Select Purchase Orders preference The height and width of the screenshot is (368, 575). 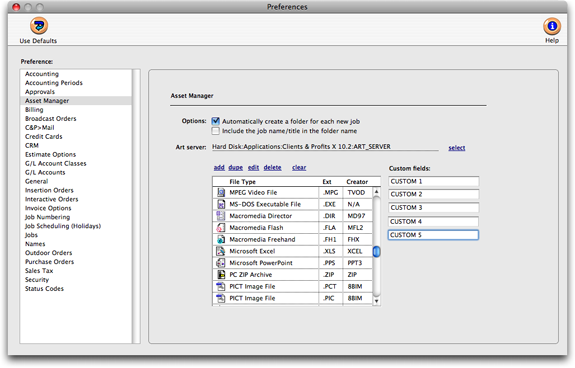76,262
